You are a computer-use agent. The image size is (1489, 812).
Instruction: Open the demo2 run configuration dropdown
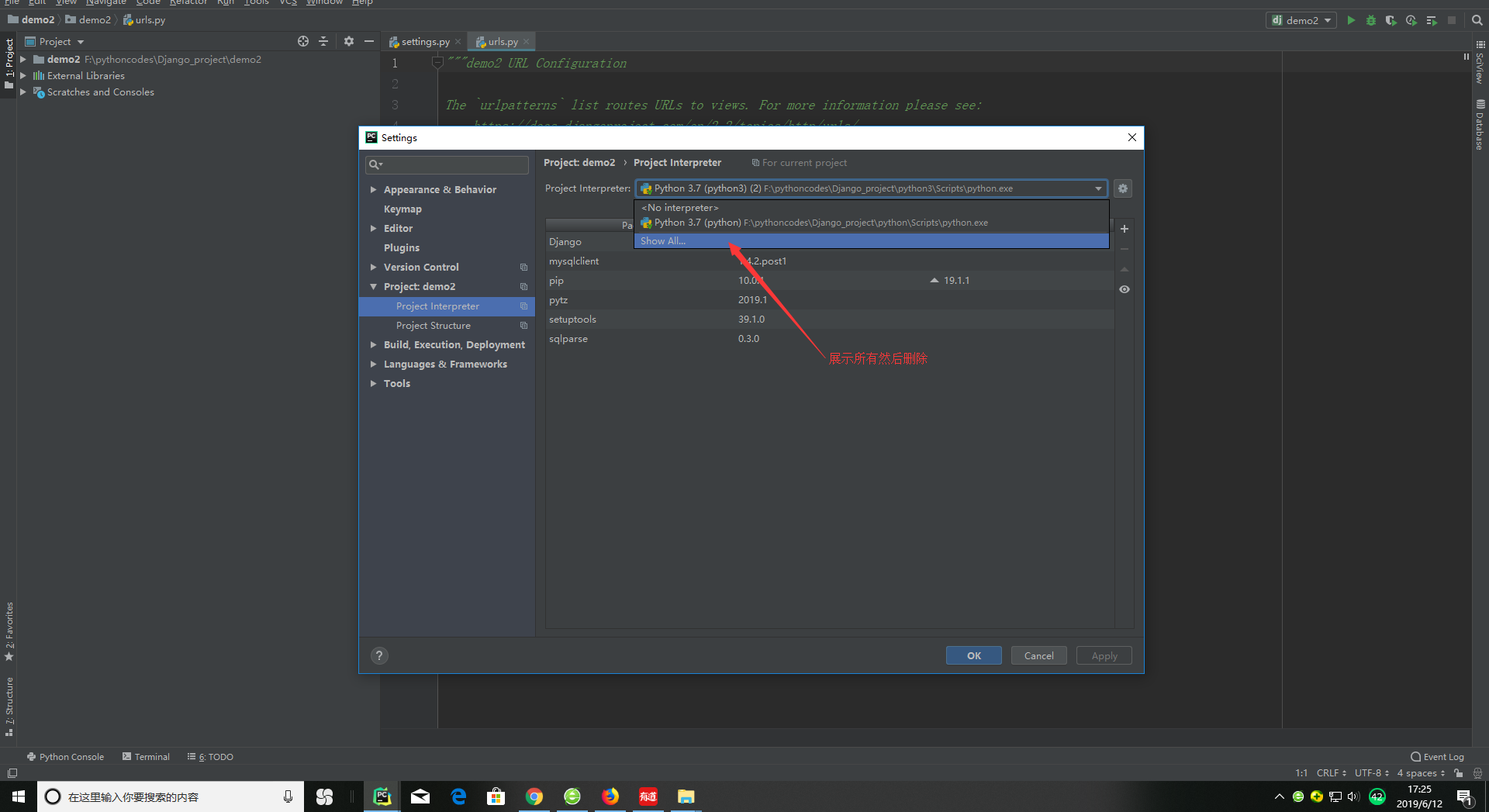pos(1301,20)
